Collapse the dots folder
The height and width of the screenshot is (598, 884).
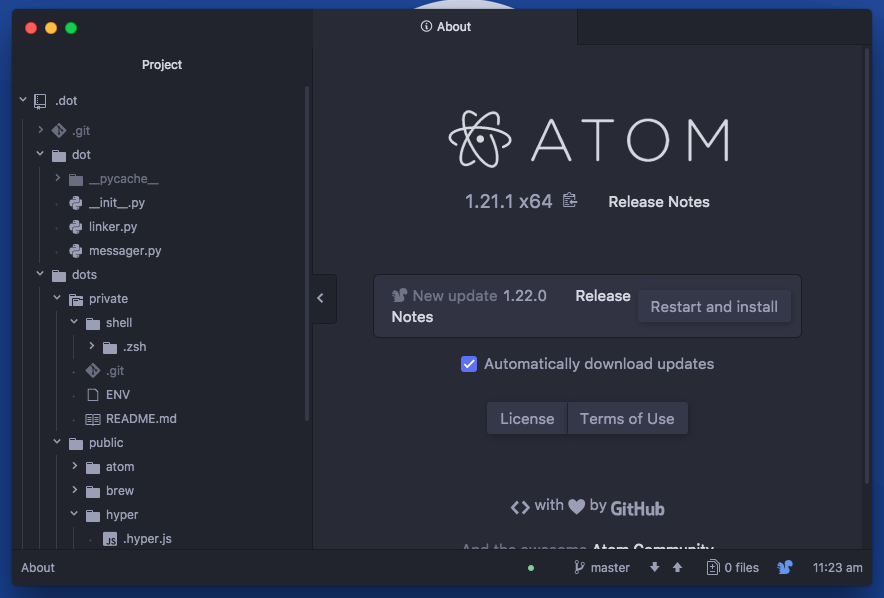(40, 274)
